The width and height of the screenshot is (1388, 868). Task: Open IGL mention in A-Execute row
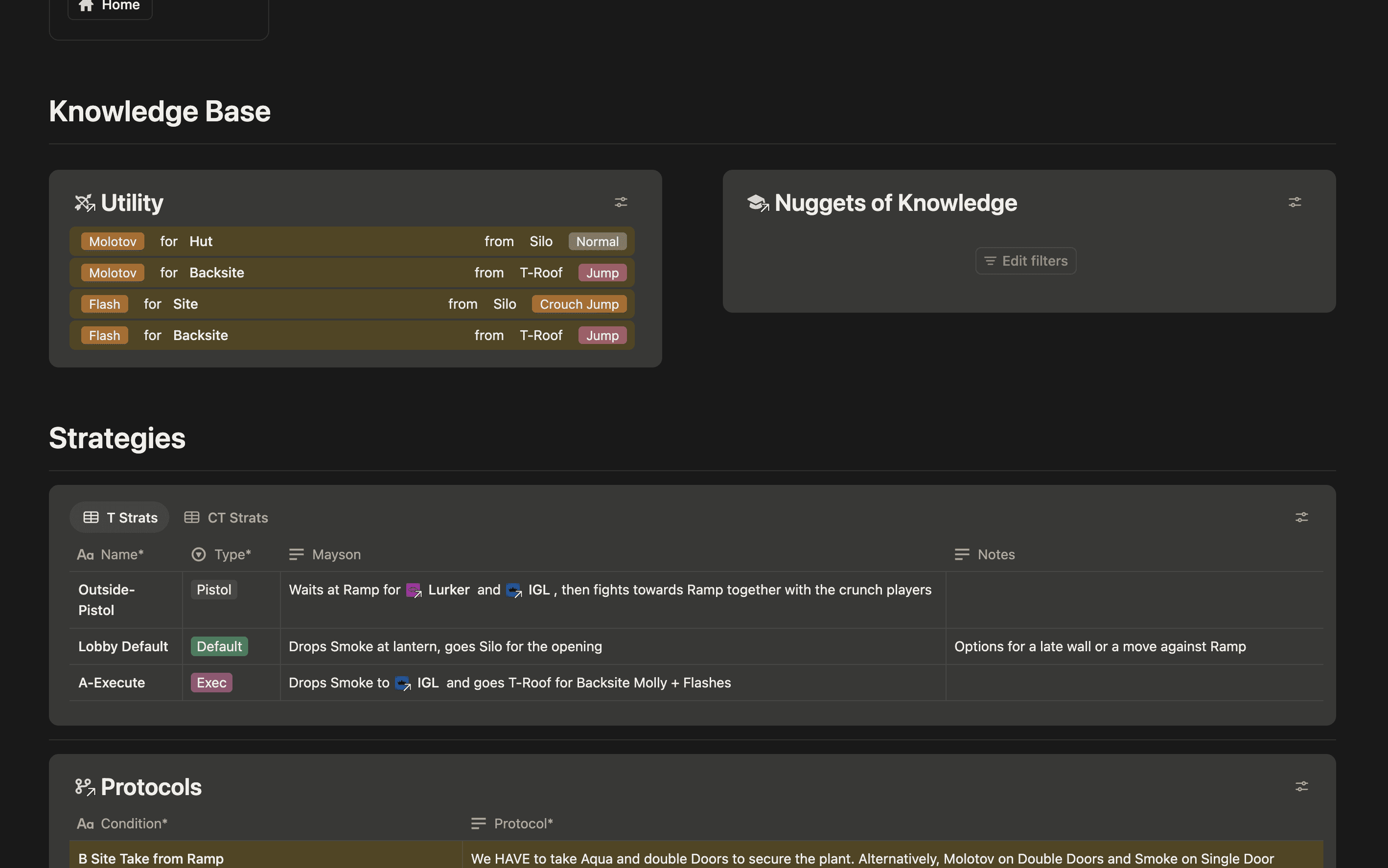coord(417,683)
